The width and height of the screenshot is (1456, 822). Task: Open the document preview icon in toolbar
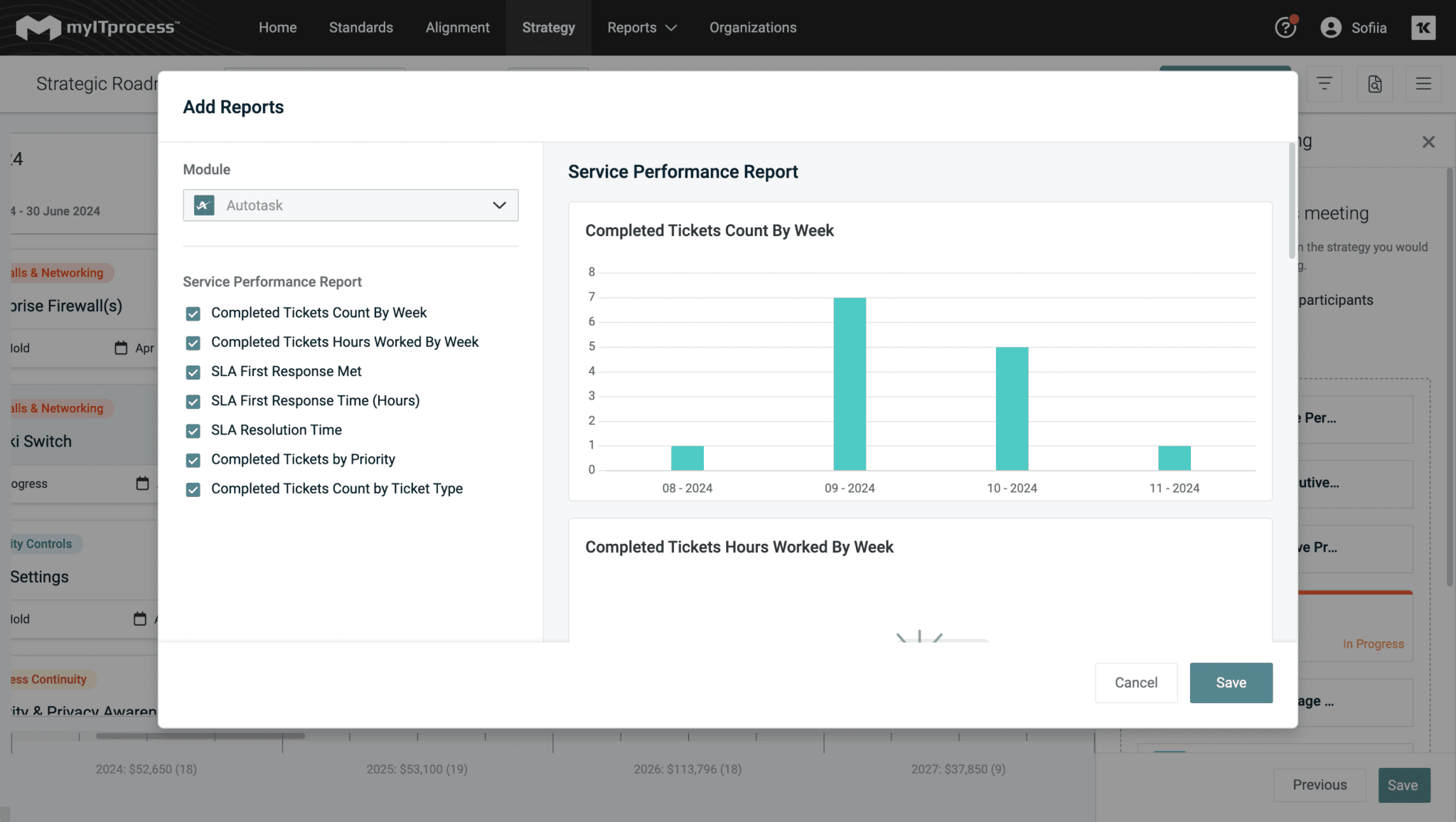(1374, 84)
